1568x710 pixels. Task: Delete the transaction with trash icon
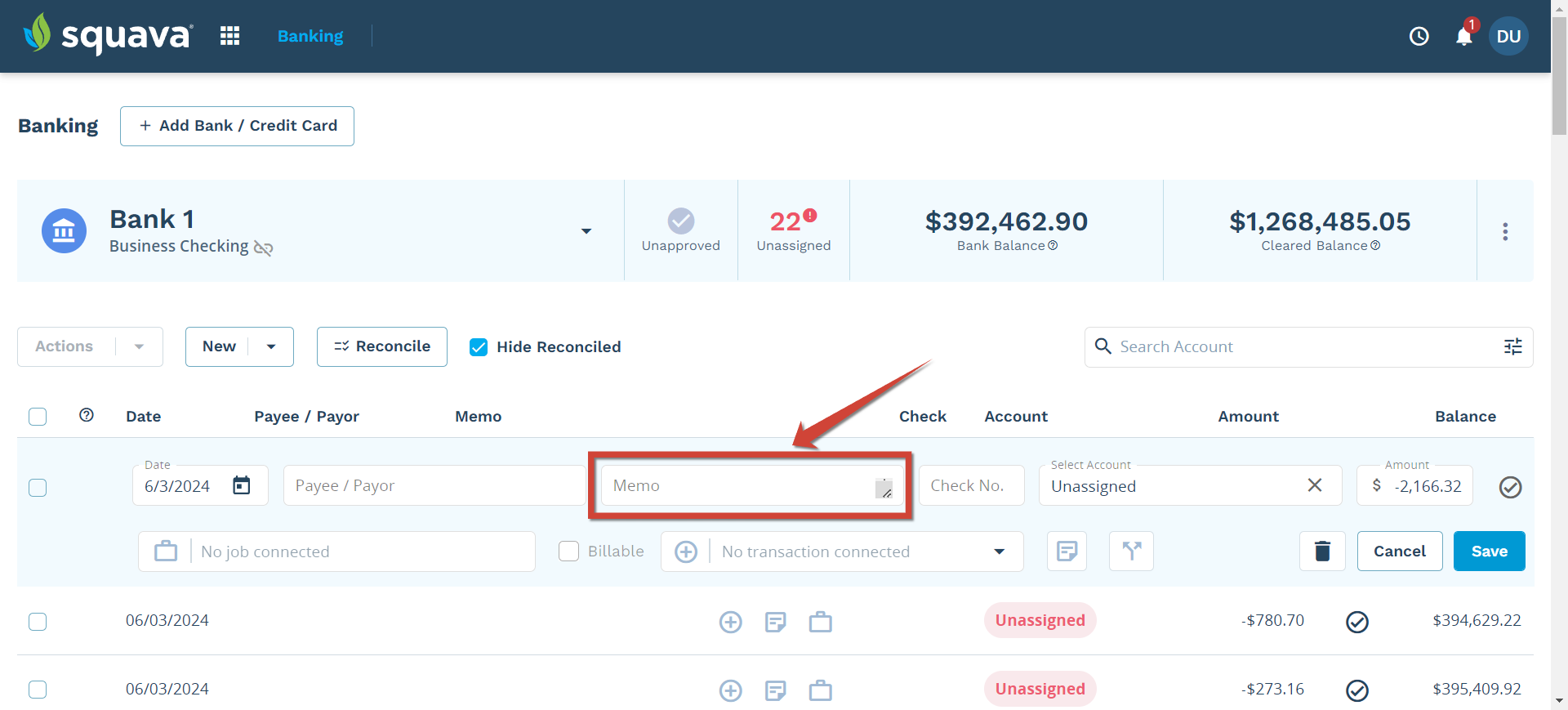click(x=1322, y=551)
